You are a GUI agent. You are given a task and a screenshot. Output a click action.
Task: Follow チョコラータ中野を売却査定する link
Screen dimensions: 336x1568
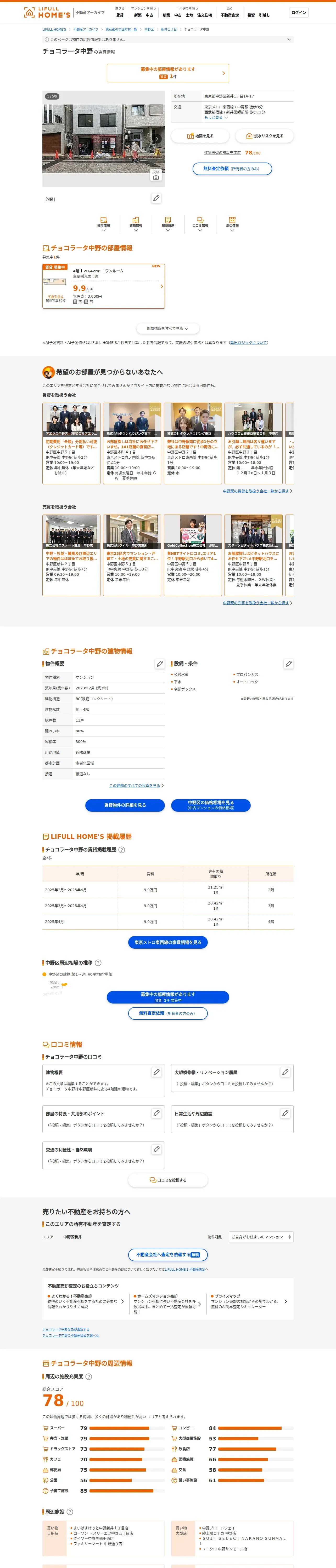click(x=66, y=1329)
